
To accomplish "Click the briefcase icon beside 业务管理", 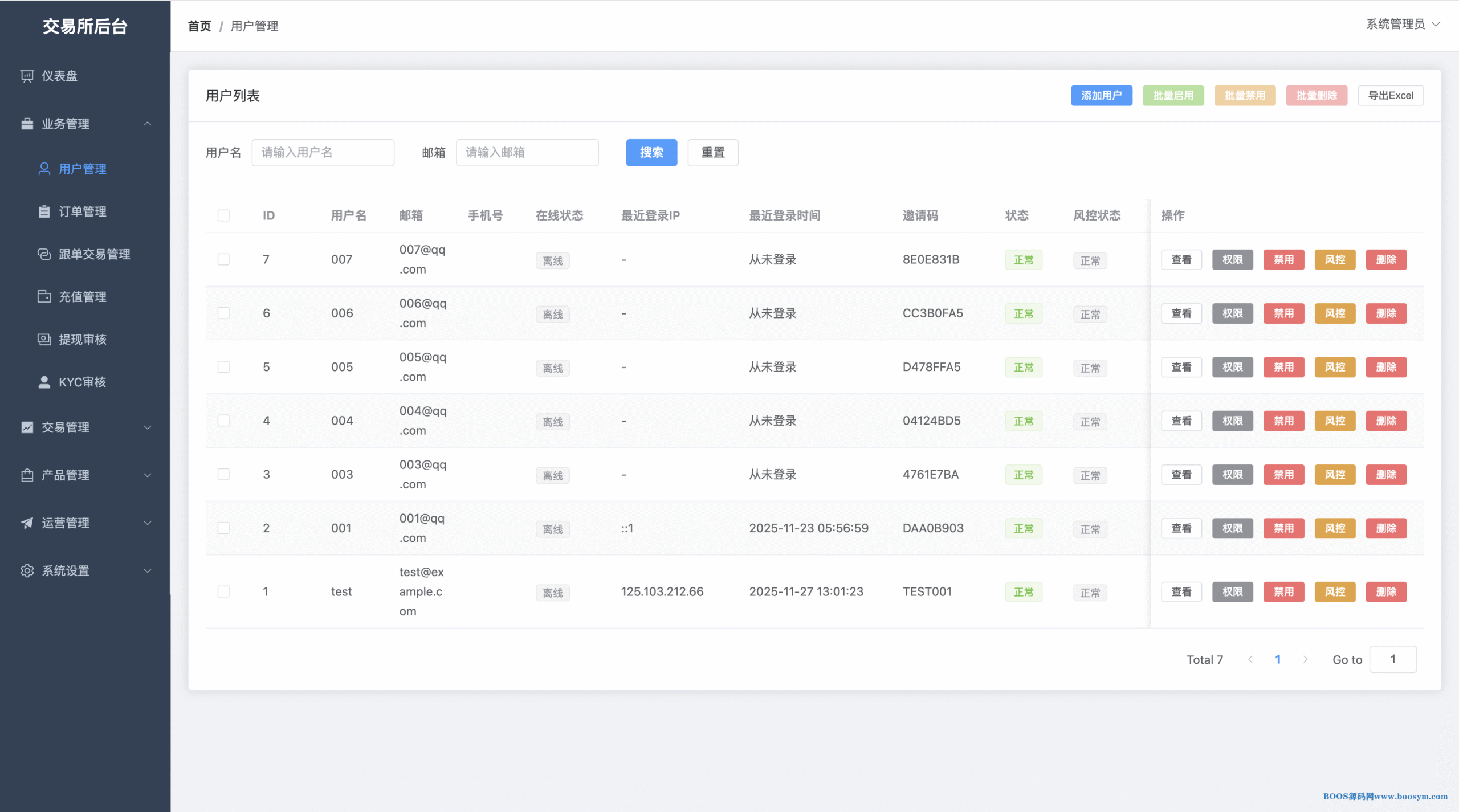I will [x=27, y=124].
